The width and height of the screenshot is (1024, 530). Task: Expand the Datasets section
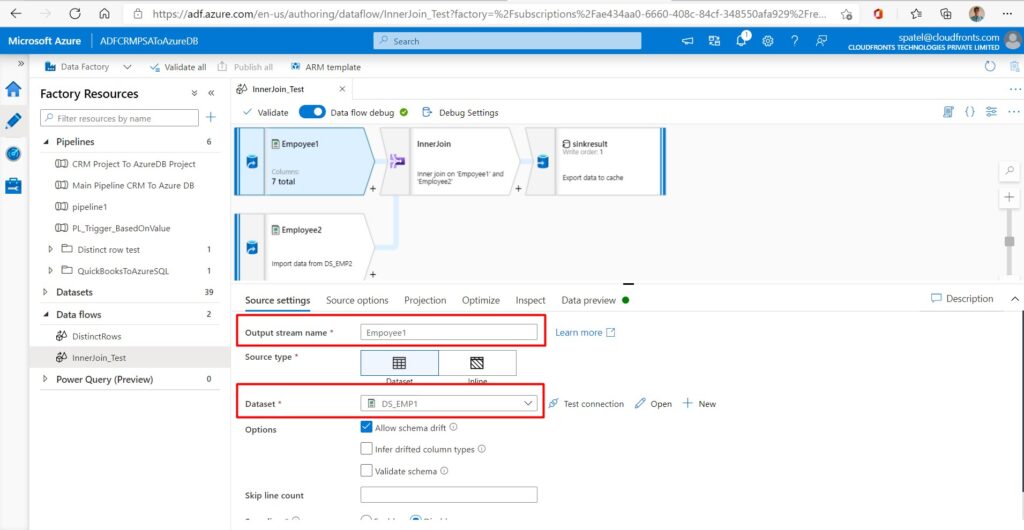pyautogui.click(x=45, y=292)
